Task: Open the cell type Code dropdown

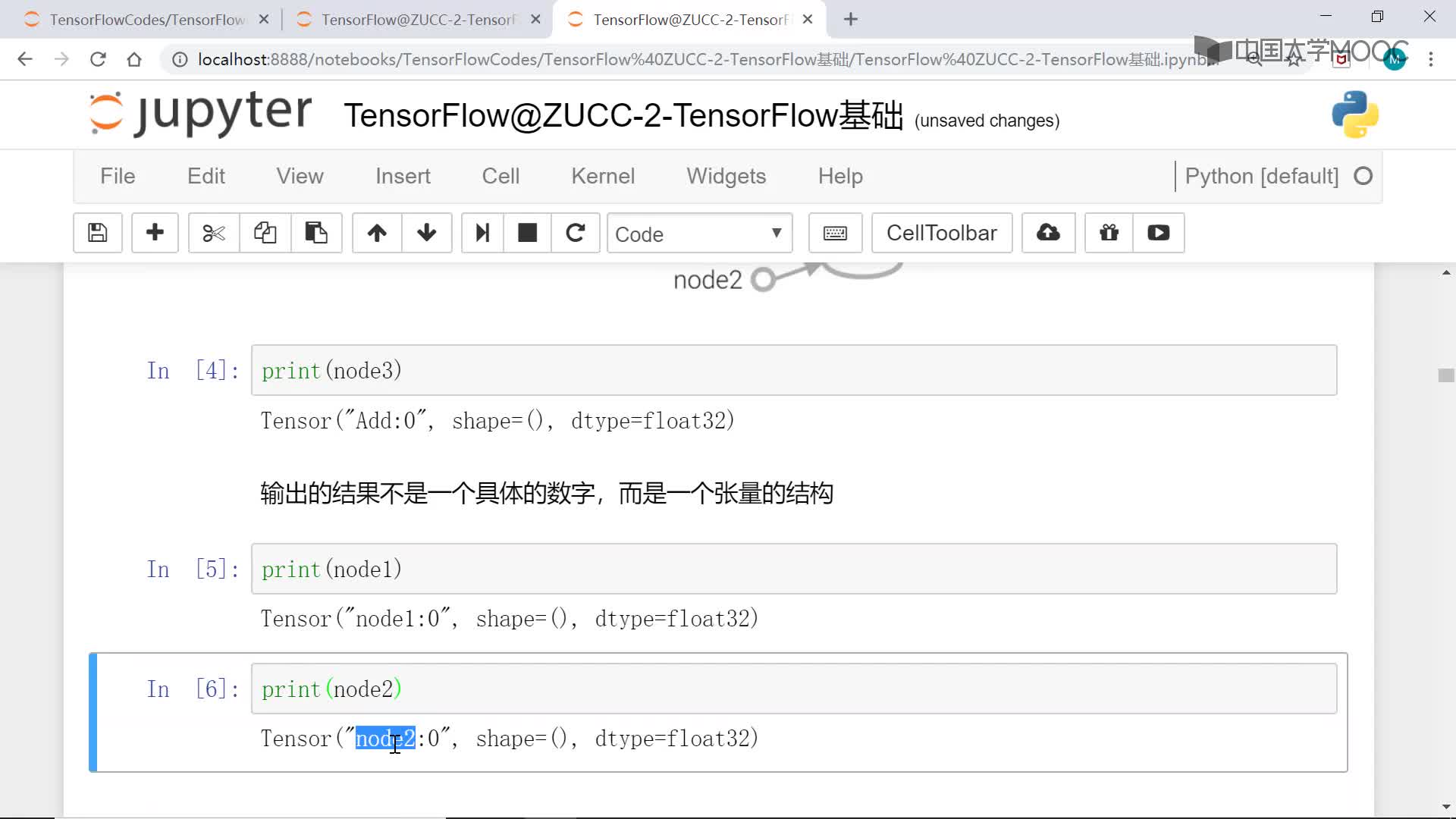Action: tap(699, 234)
